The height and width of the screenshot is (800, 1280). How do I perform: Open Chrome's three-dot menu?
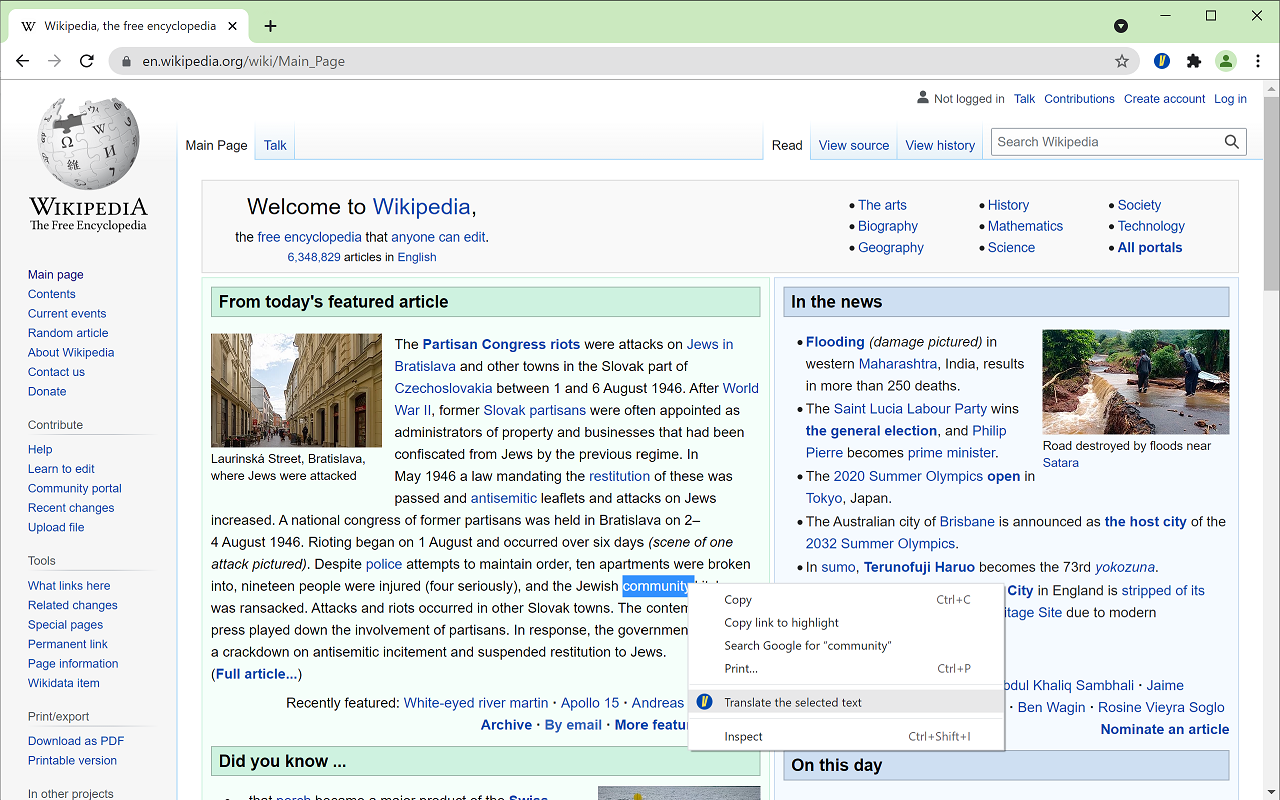(1258, 61)
